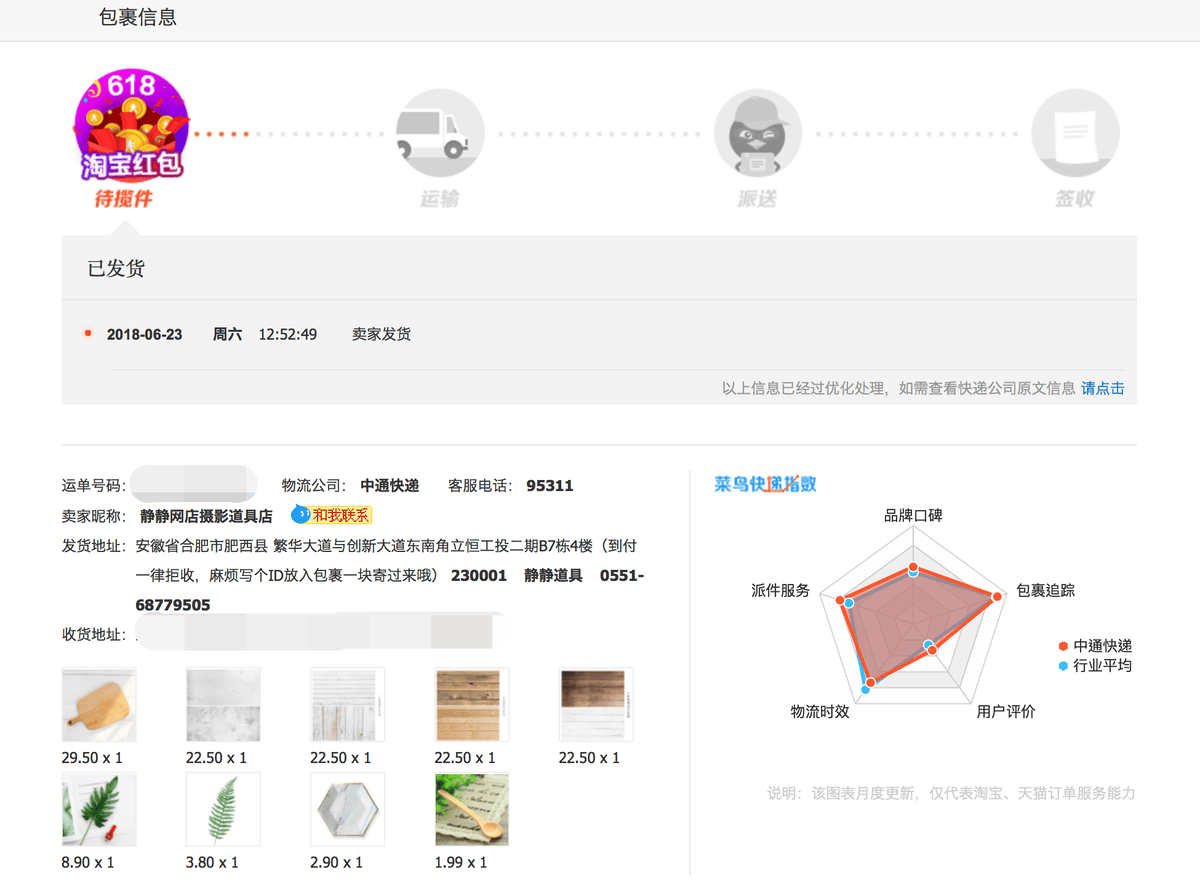
Task: Open the wooden spoon product thumbnail
Action: pos(471,809)
